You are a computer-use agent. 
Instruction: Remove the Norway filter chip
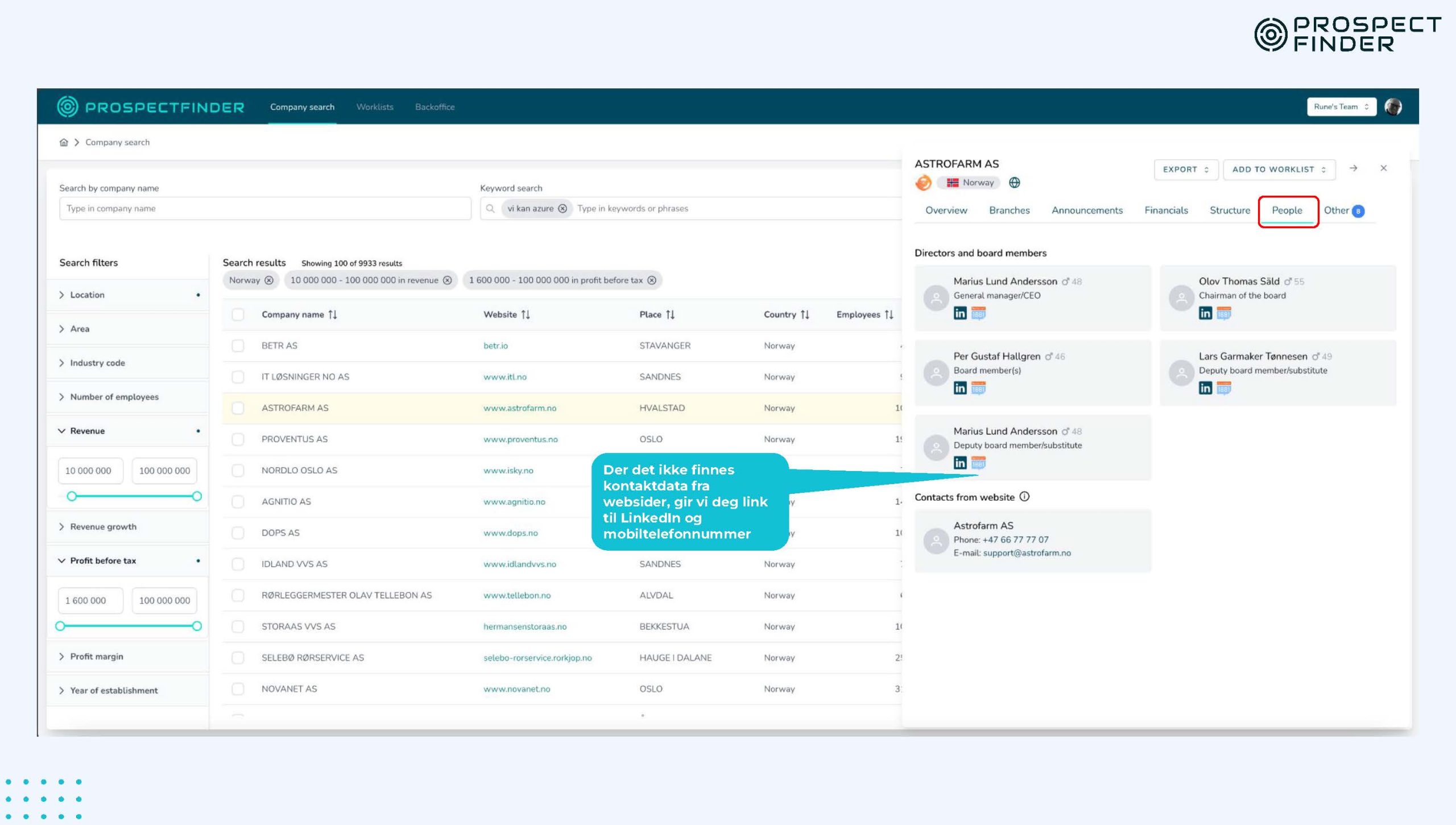269,280
